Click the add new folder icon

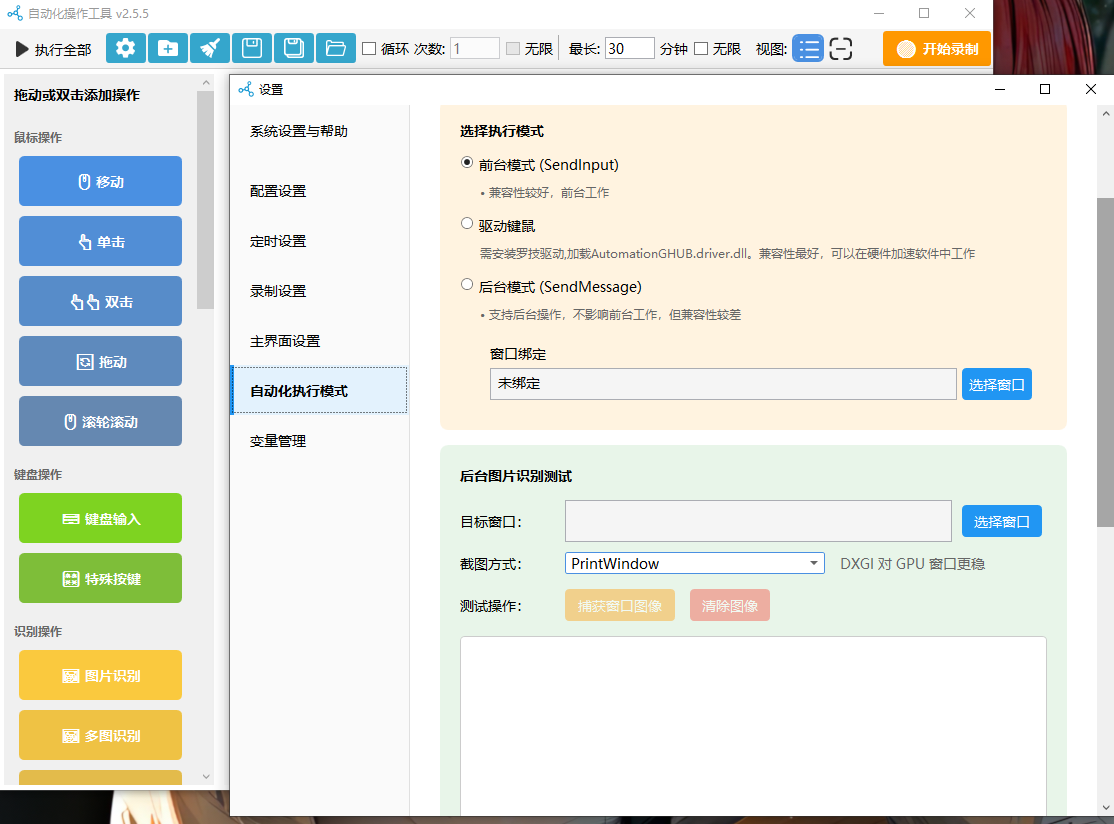pyautogui.click(x=168, y=48)
